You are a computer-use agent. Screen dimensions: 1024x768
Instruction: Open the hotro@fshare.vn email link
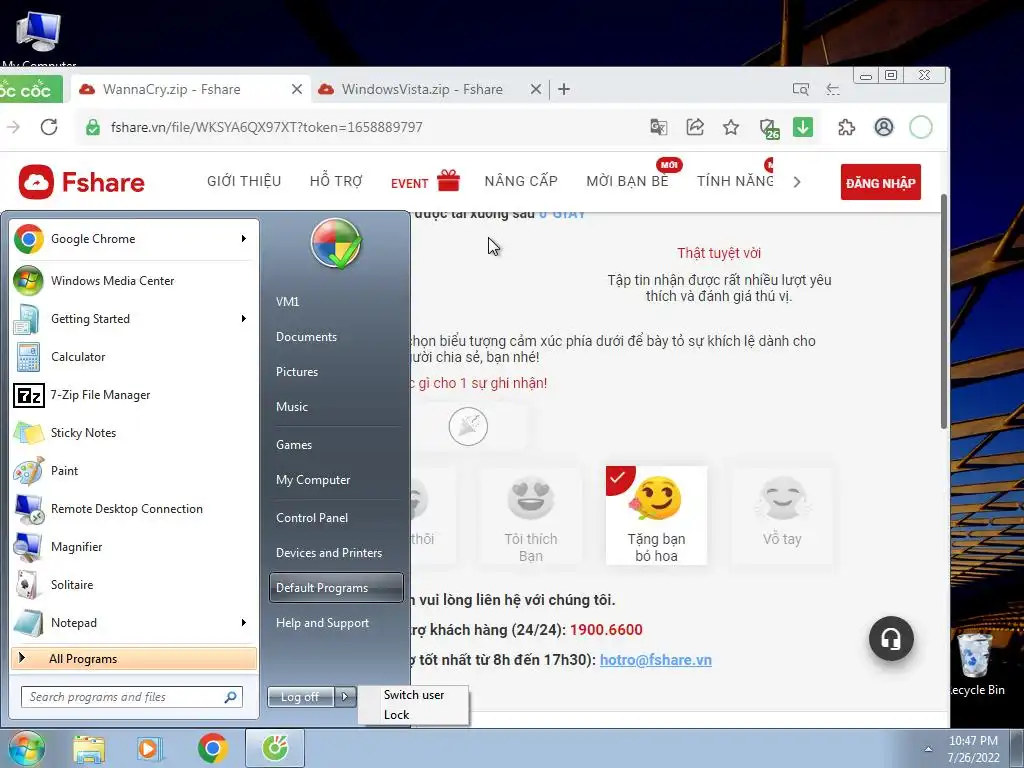click(x=656, y=660)
